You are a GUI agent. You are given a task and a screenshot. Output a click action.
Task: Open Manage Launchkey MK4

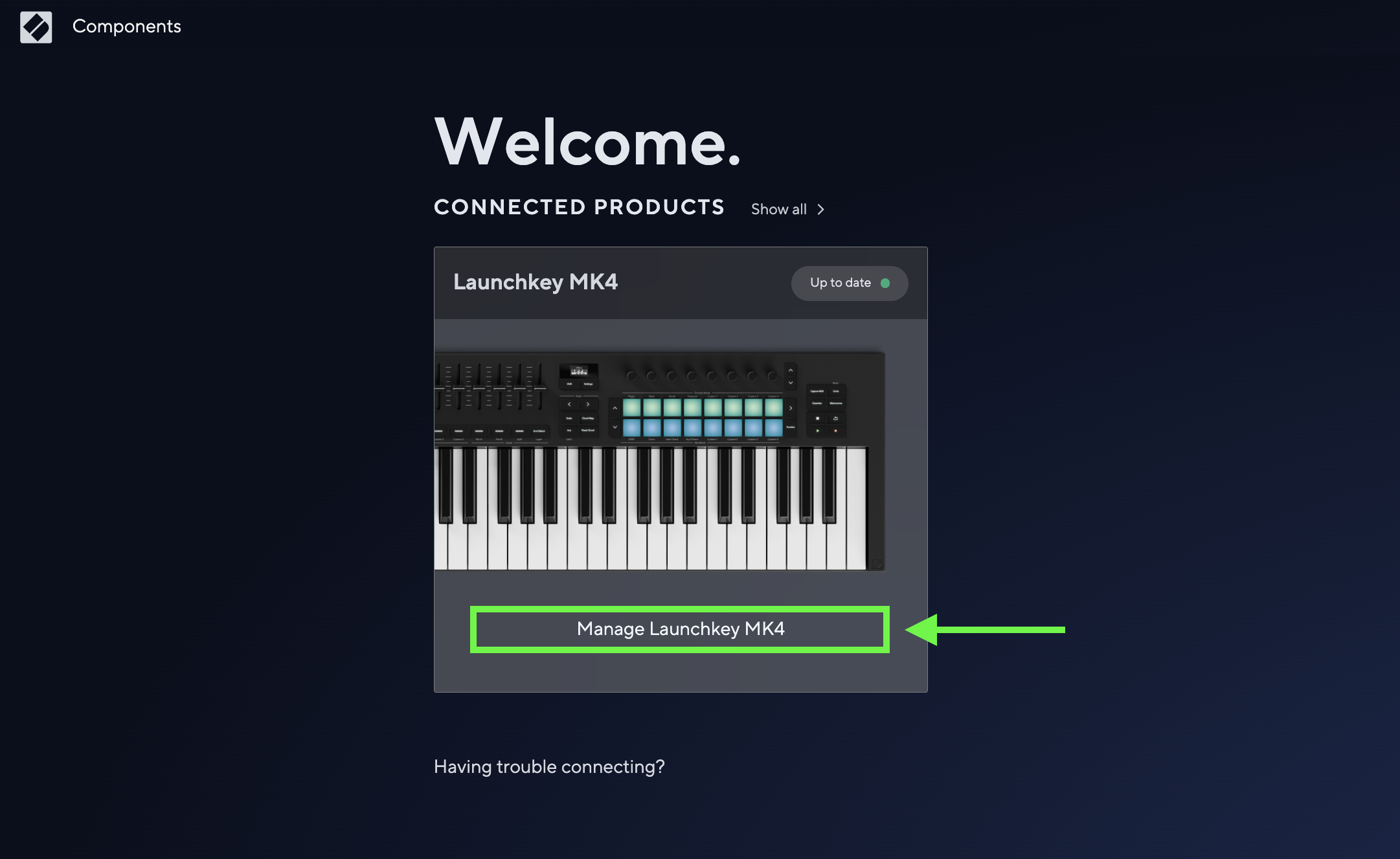coord(680,629)
